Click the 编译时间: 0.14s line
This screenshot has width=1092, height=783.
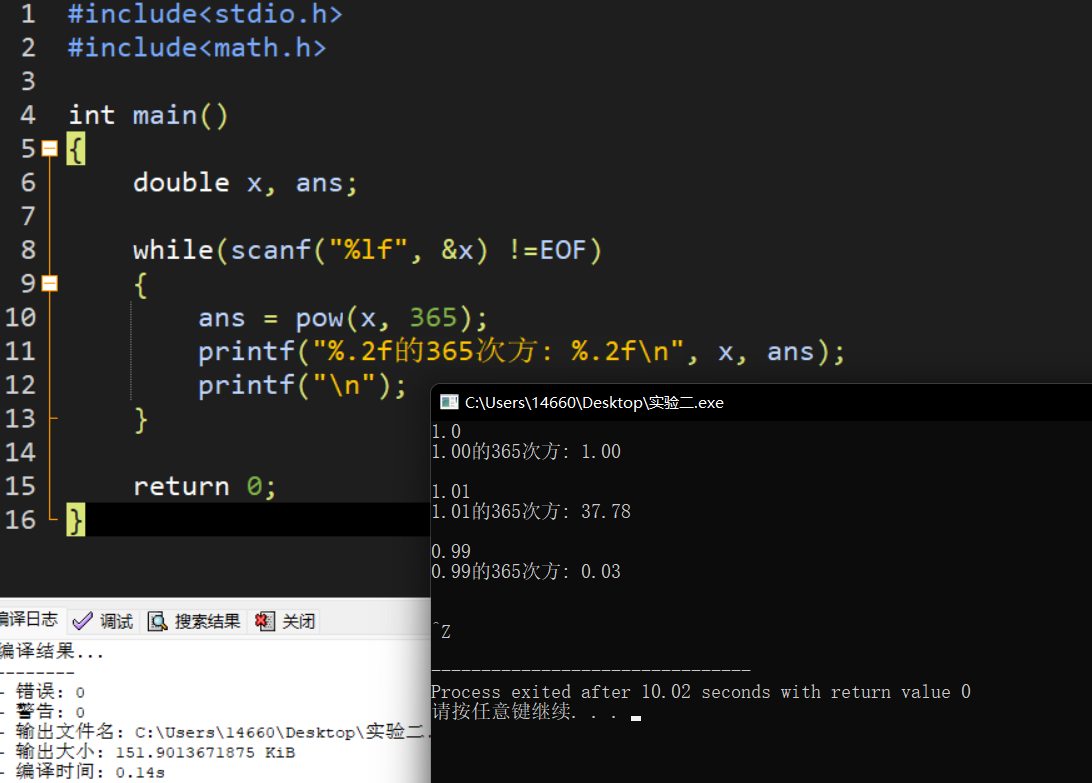(x=90, y=772)
